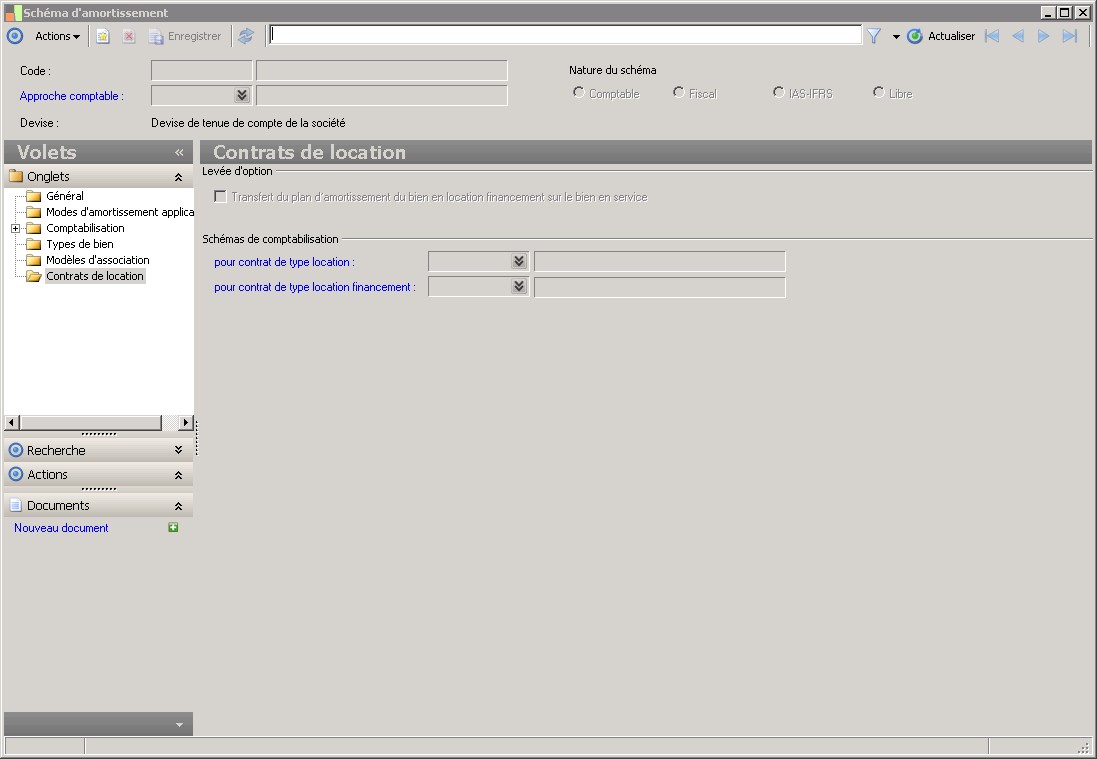Click the open folder icon of Contrats de location
Image resolution: width=1097 pixels, height=759 pixels.
click(x=34, y=277)
